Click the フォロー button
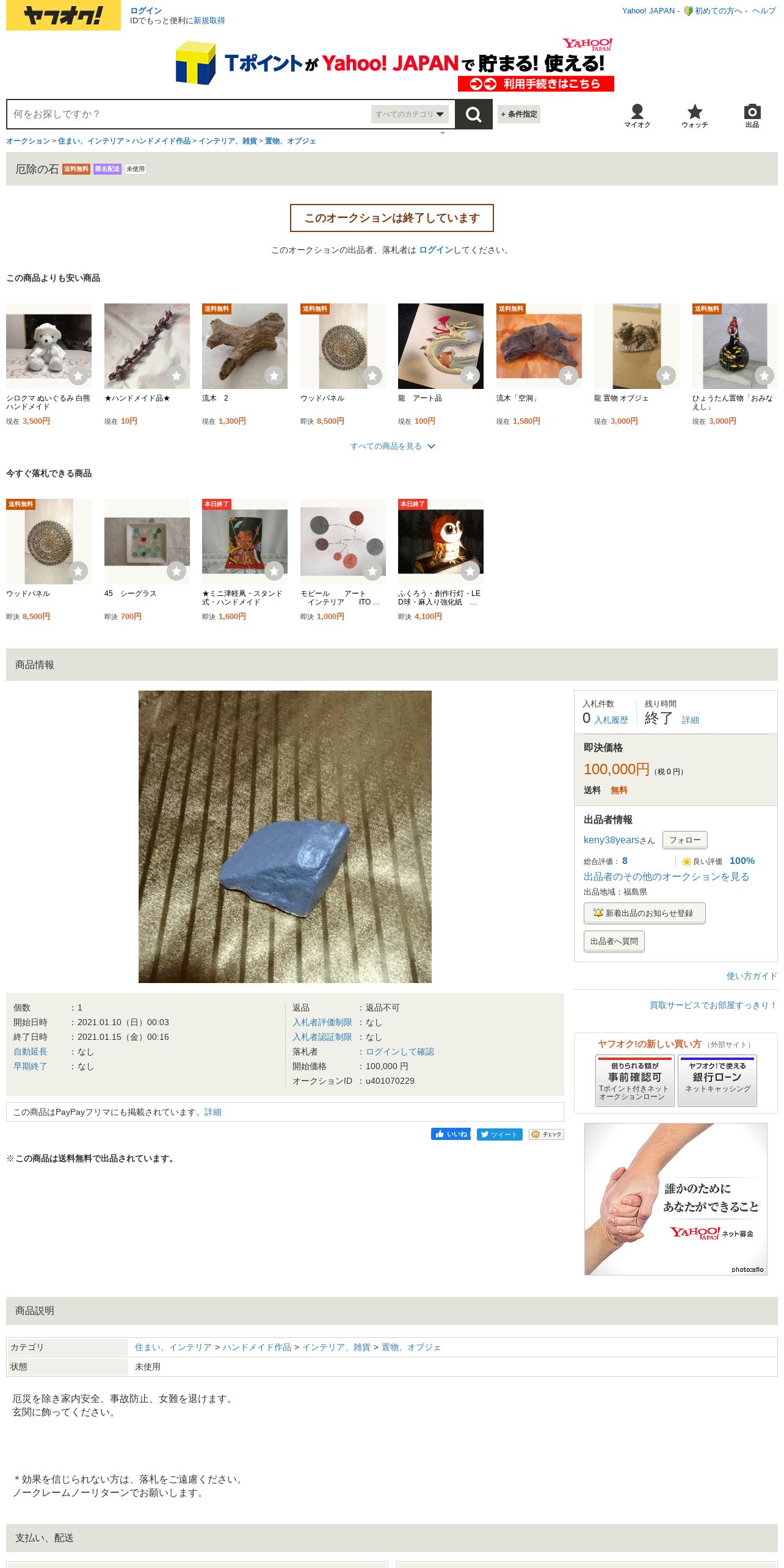Screen dimensions: 784x1568 point(685,840)
